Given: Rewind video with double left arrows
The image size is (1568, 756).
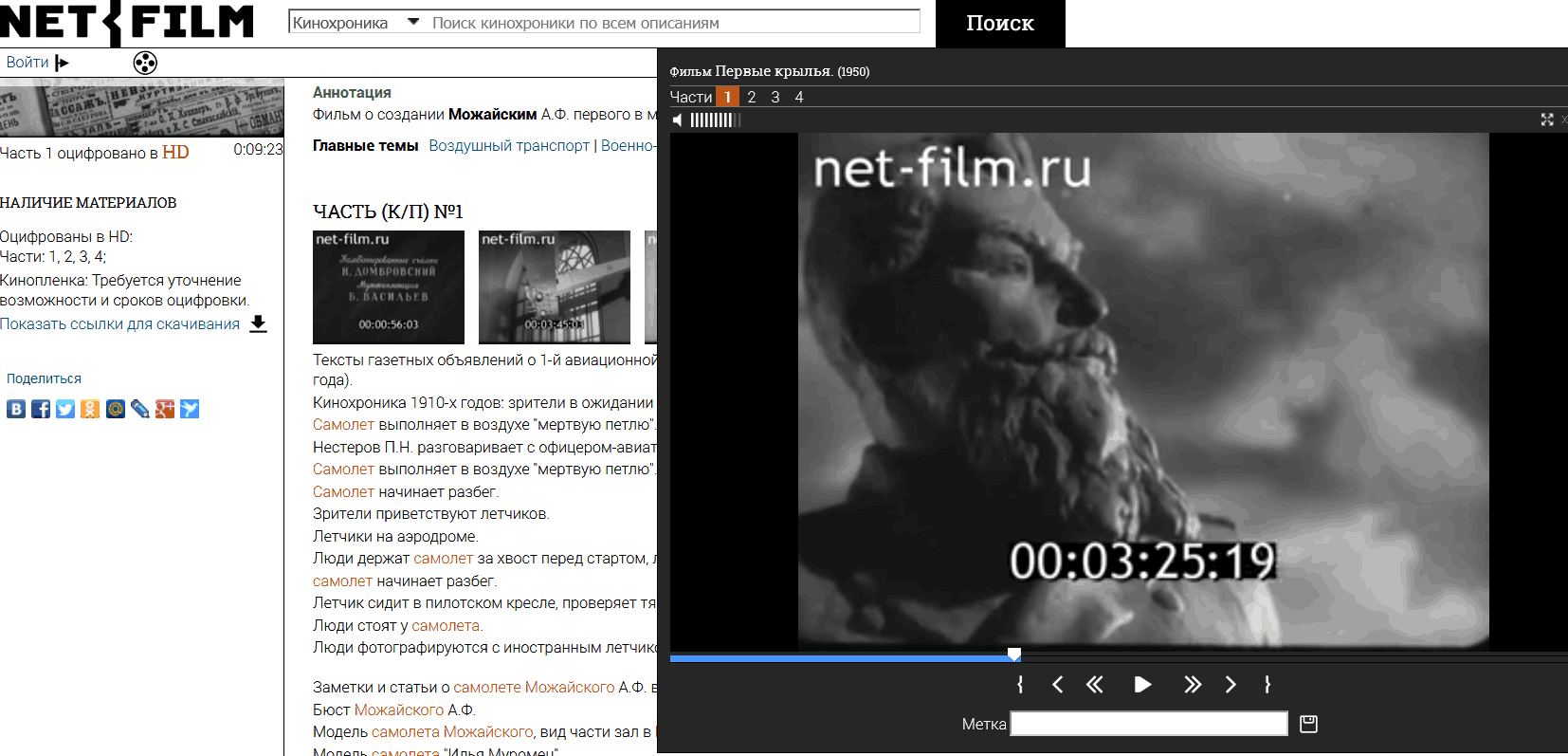Looking at the screenshot, I should (1095, 684).
